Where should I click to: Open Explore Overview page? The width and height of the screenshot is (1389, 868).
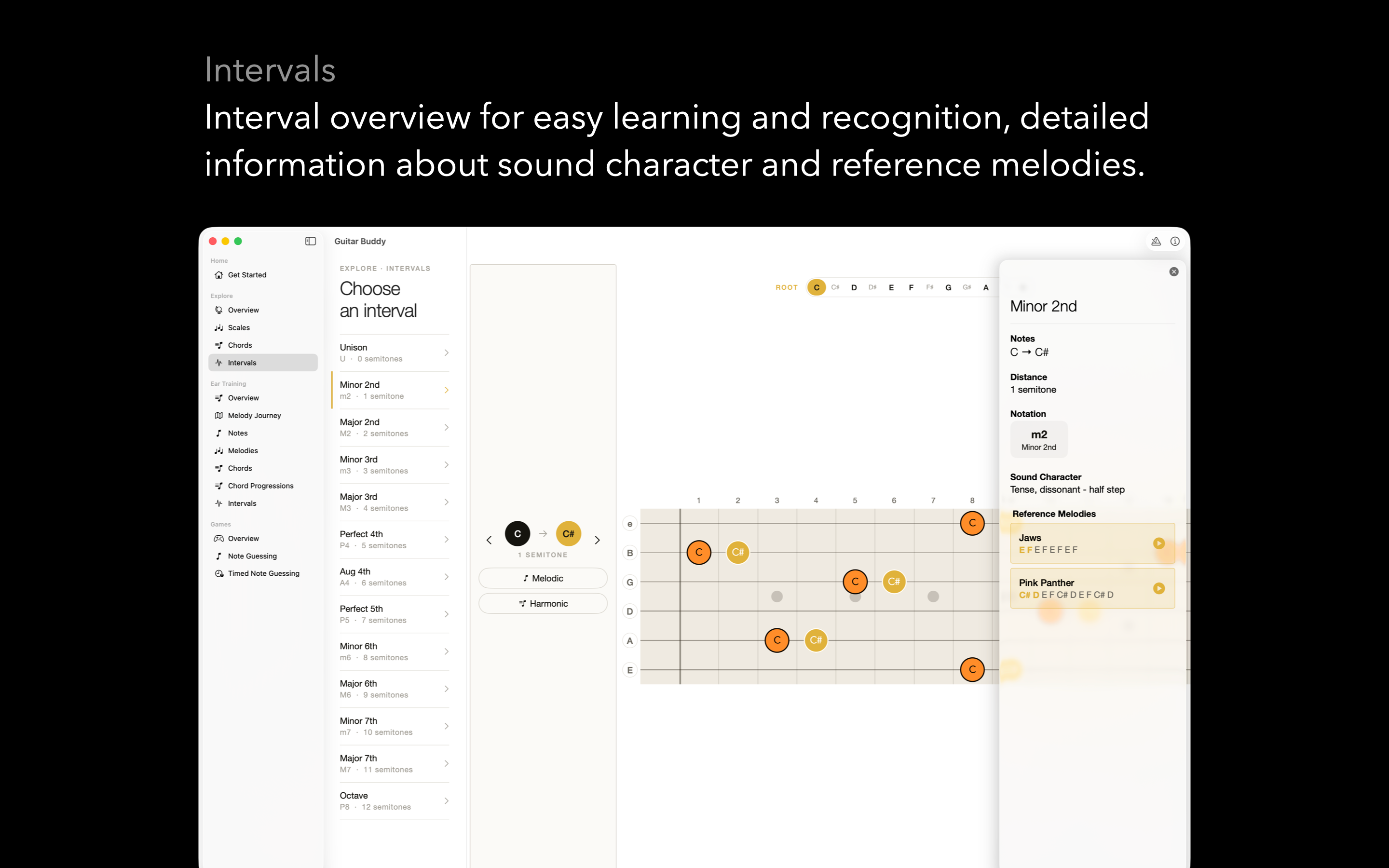coord(263,310)
